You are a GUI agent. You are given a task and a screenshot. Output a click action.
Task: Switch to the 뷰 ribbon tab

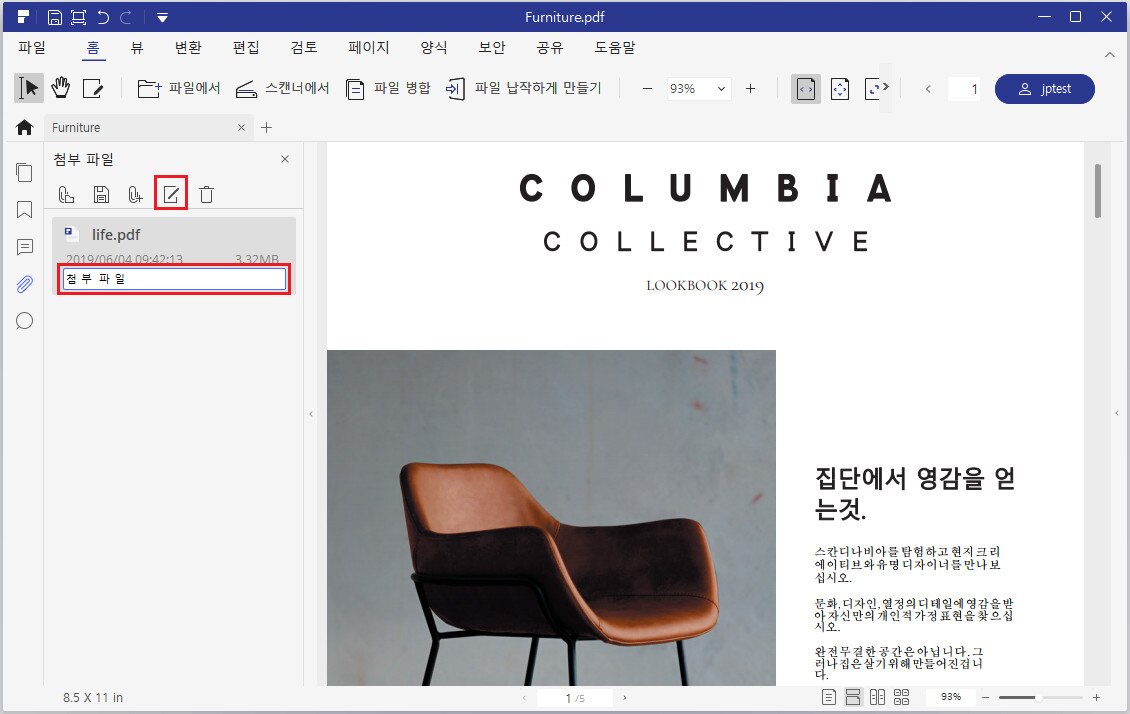[137, 48]
